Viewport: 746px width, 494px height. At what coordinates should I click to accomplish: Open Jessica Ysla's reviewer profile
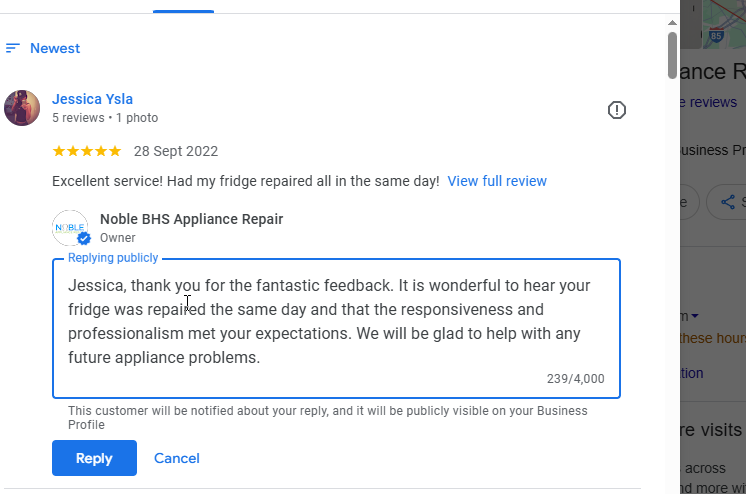pos(92,99)
